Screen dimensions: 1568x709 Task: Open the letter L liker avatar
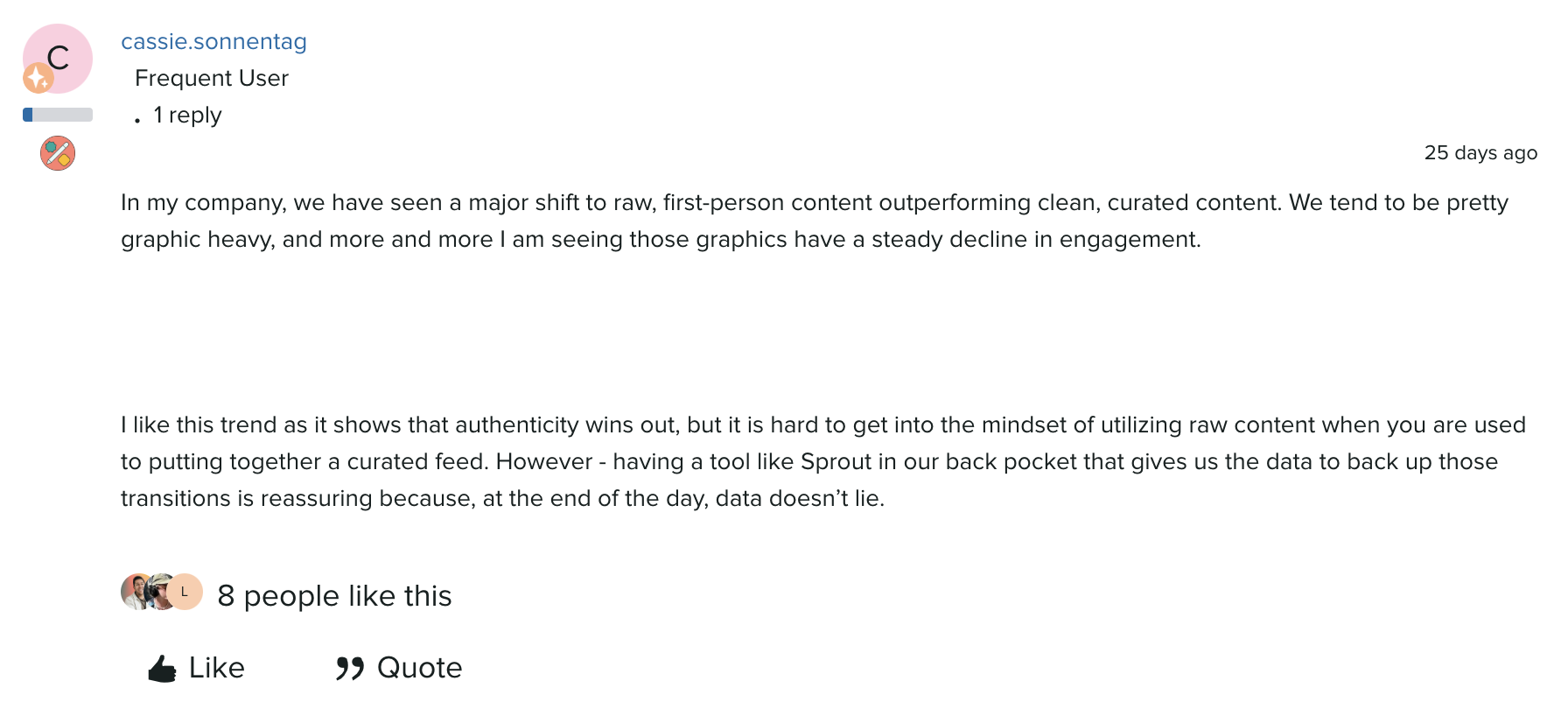(x=185, y=593)
